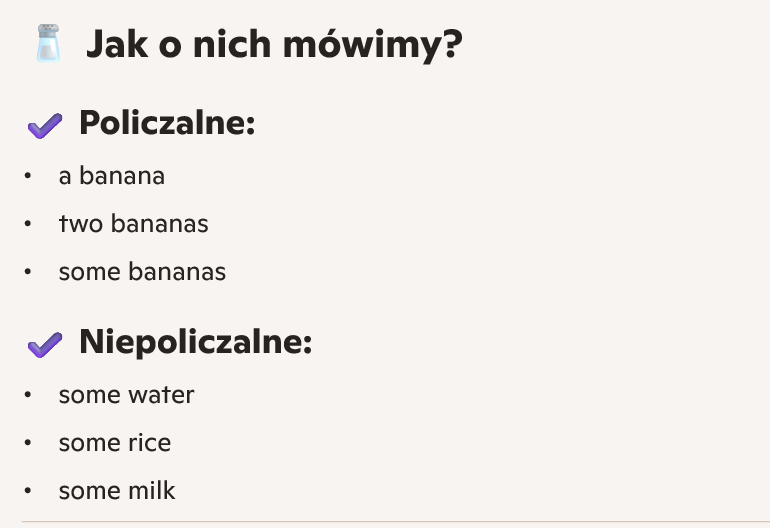Click the 'some rice' list item
The image size is (770, 528).
point(115,443)
